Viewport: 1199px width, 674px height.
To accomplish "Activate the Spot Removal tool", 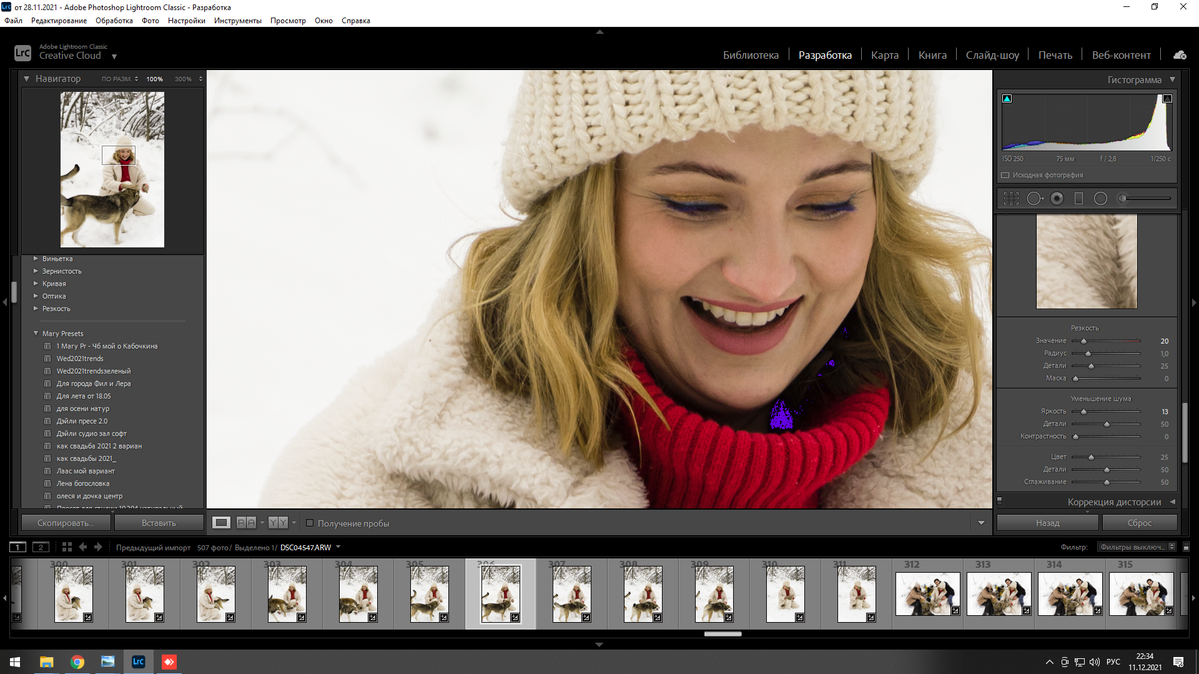I will [1034, 199].
